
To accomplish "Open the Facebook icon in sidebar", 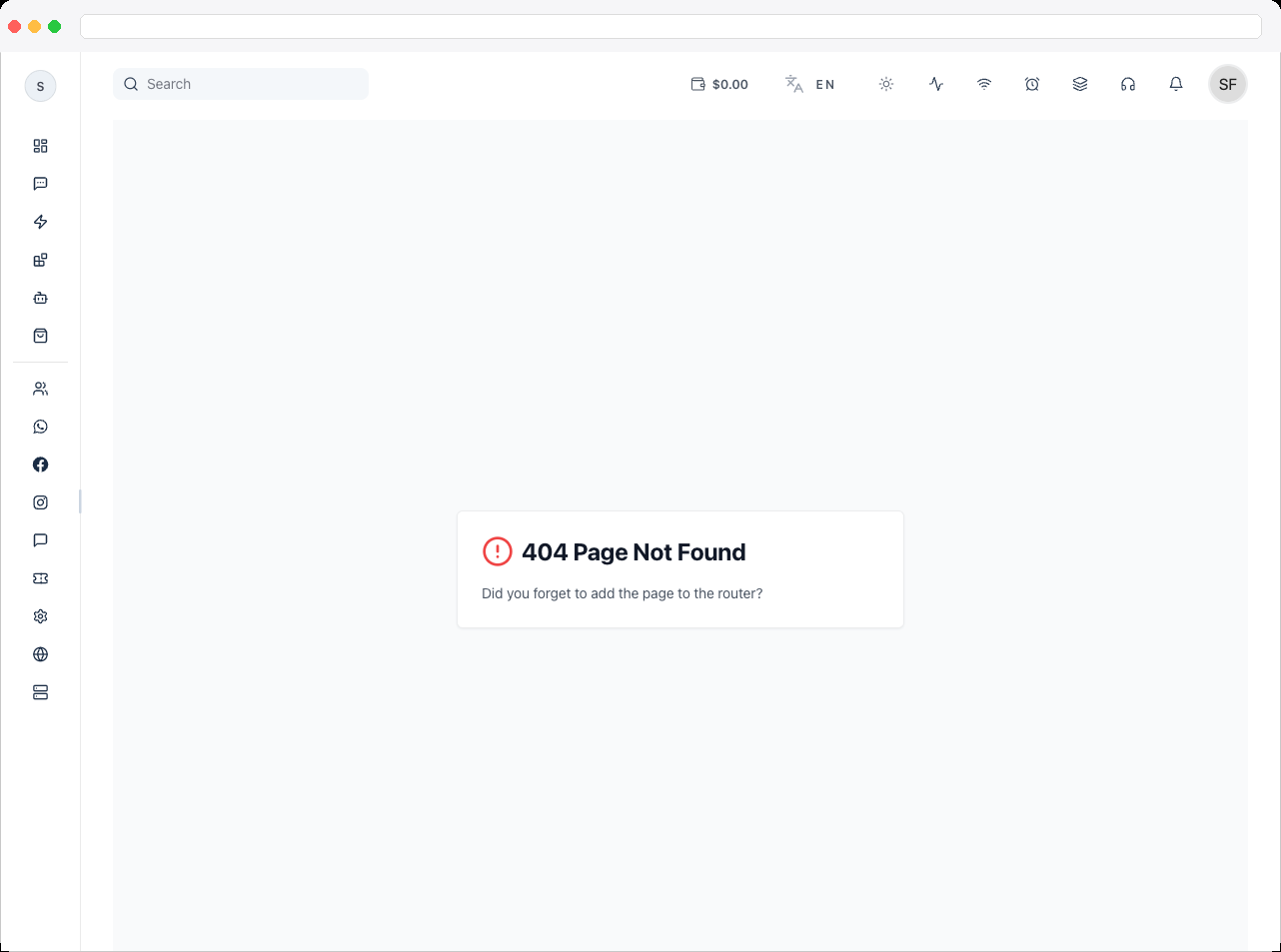I will click(40, 465).
